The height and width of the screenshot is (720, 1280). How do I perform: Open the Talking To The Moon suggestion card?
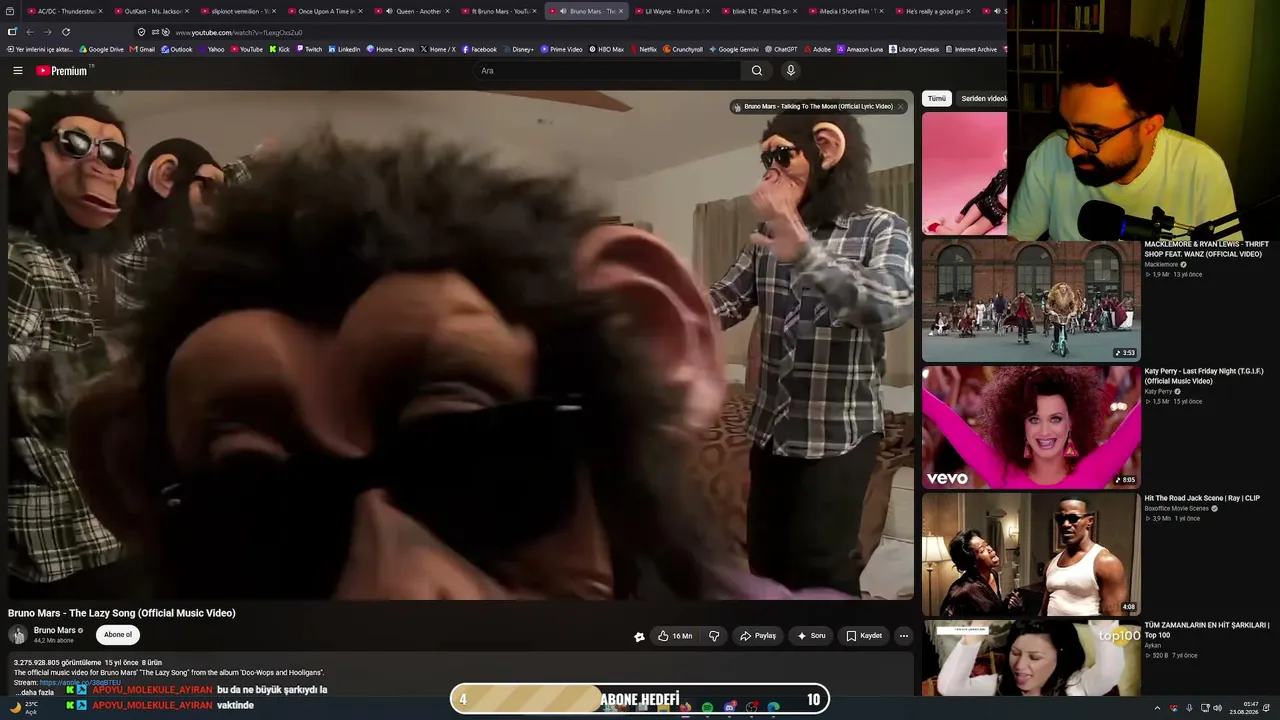[818, 106]
